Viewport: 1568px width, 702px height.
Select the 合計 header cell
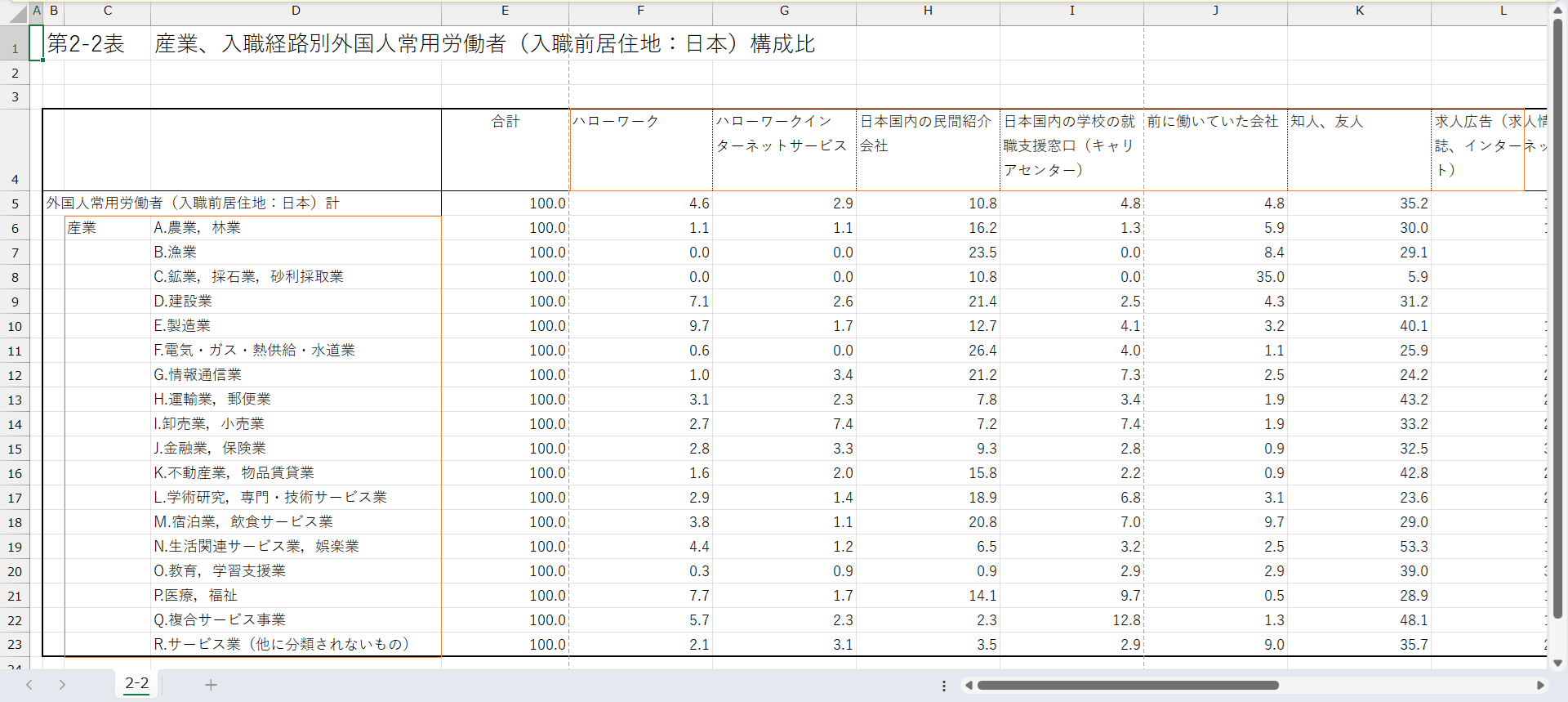click(505, 150)
